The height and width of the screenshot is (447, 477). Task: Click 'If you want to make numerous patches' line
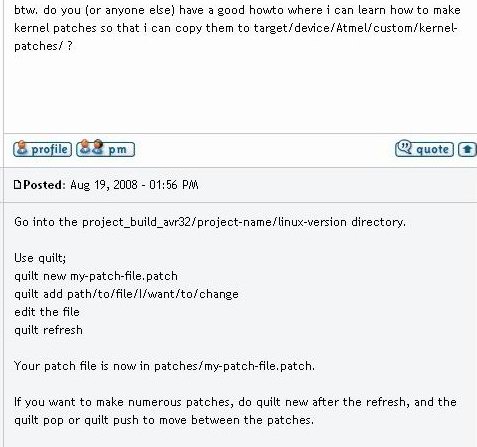pos(235,402)
